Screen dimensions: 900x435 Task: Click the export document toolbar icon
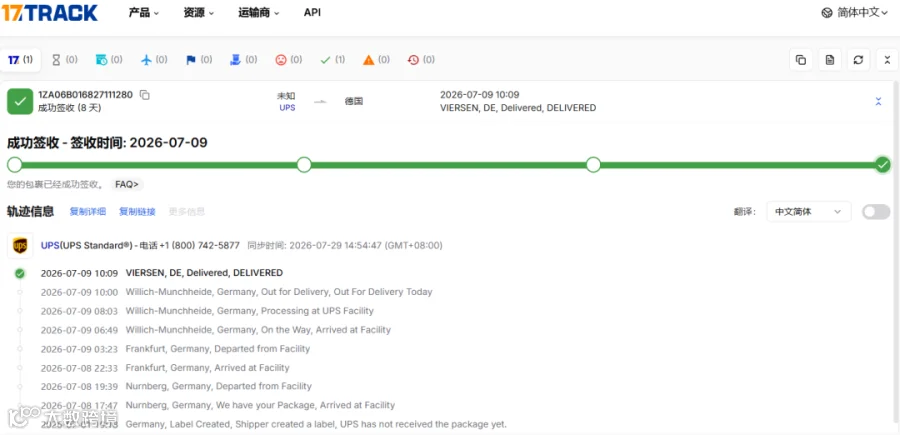point(829,60)
